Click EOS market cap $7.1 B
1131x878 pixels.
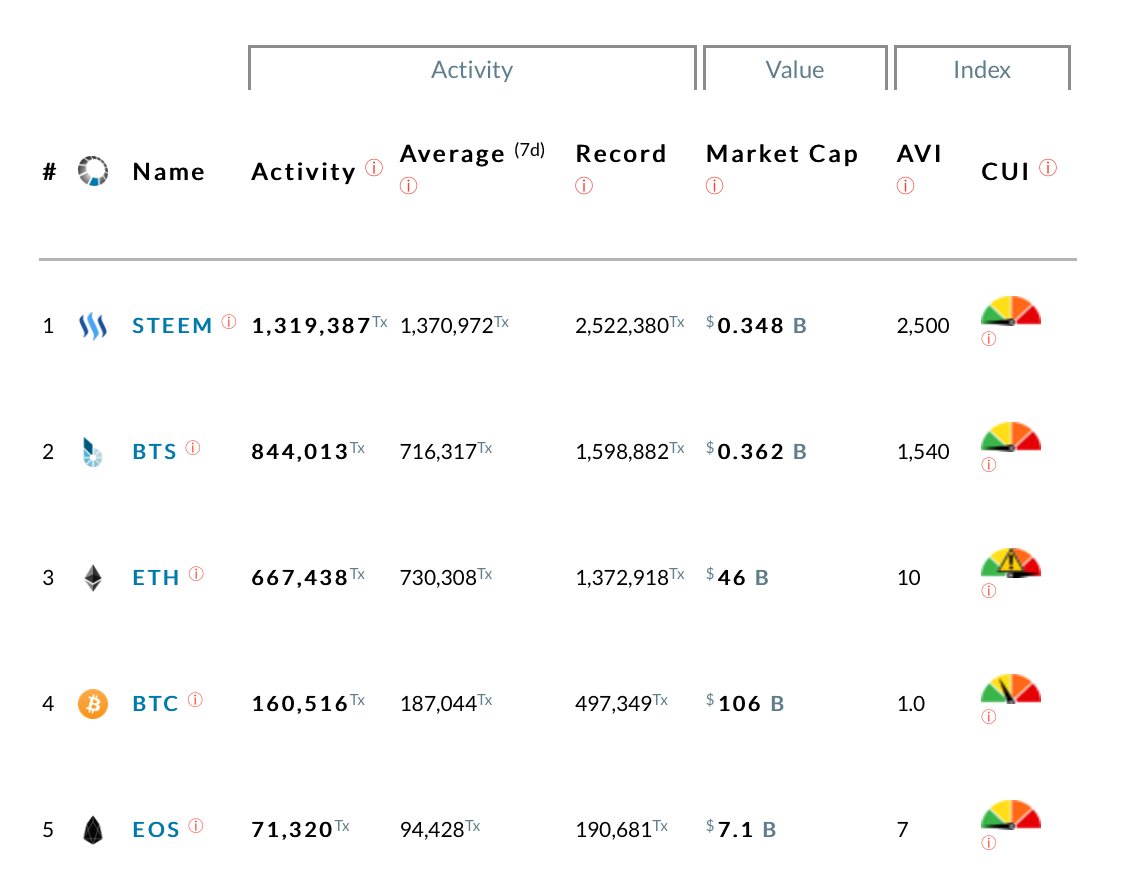click(x=741, y=829)
